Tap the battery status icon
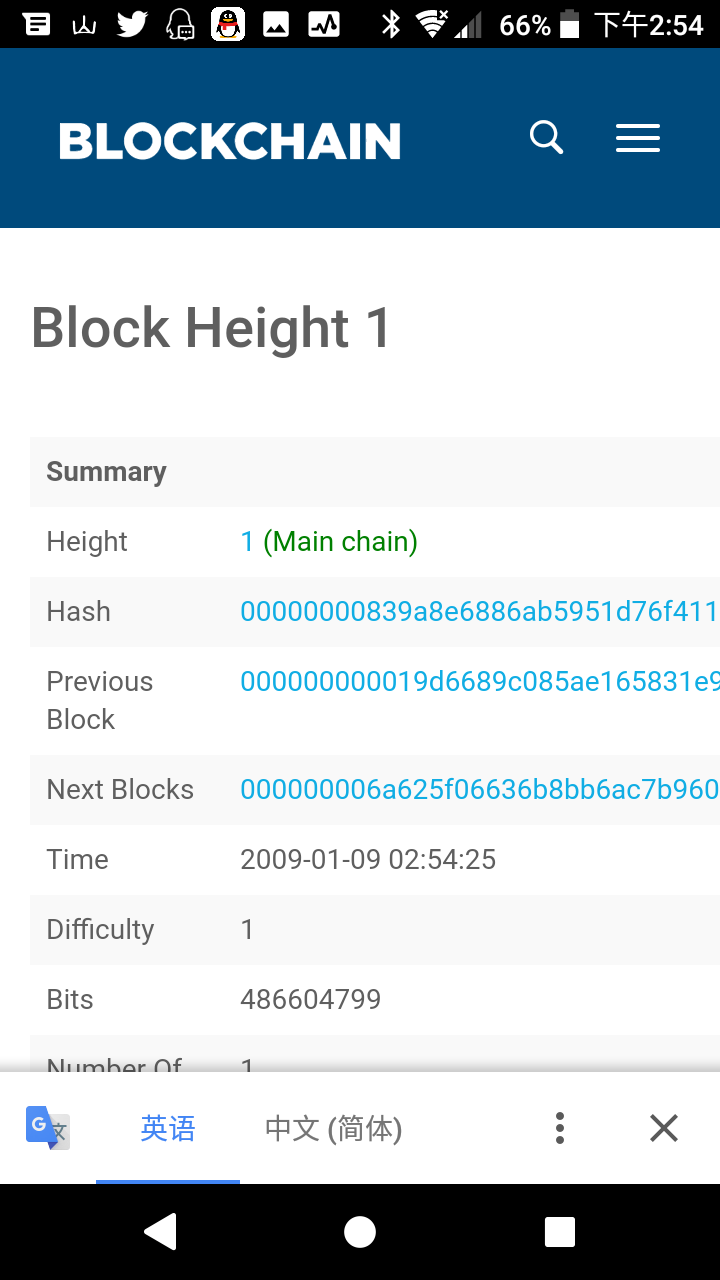The width and height of the screenshot is (720, 1280). [569, 24]
